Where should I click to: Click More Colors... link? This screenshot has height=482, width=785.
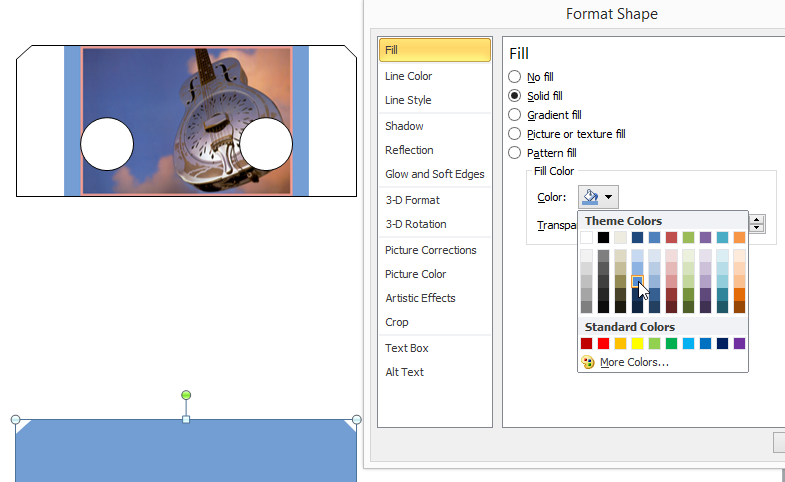pyautogui.click(x=634, y=362)
